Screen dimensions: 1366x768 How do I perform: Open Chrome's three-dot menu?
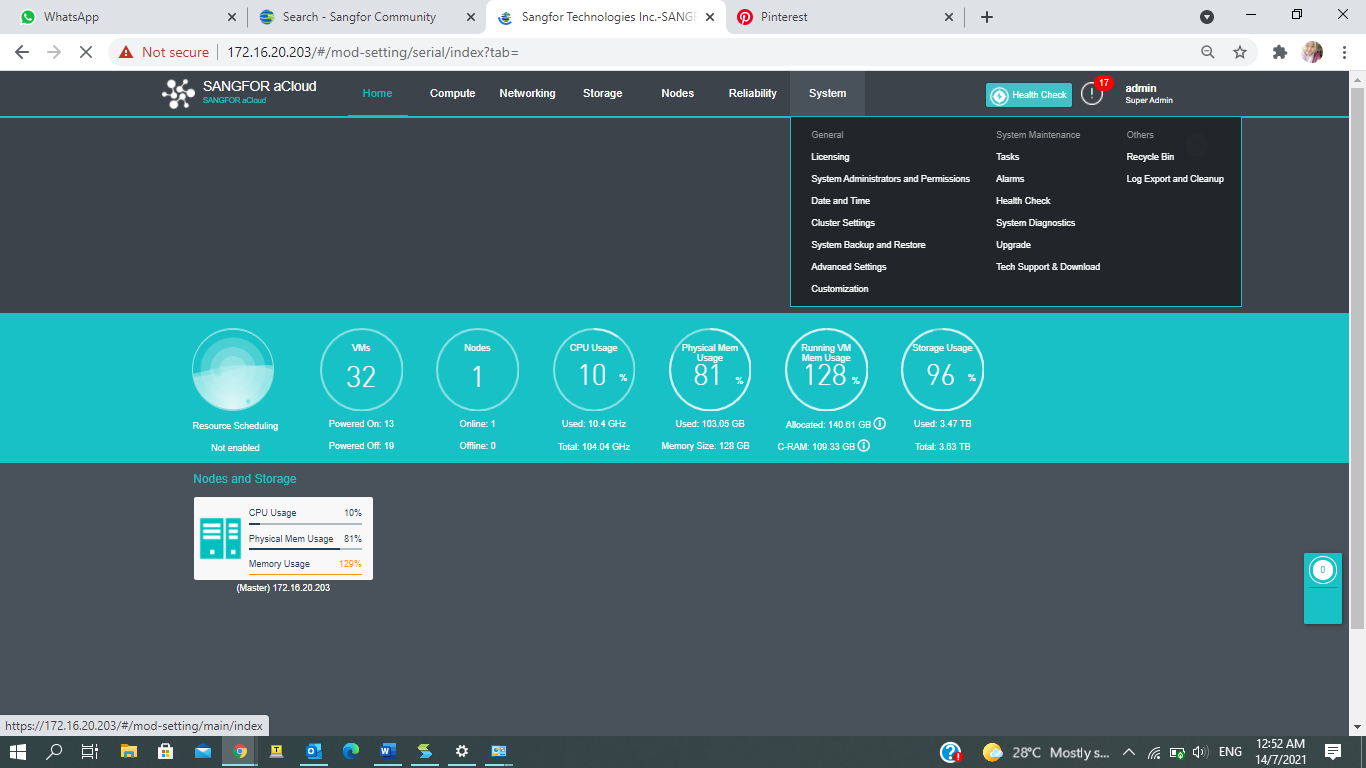1343,52
